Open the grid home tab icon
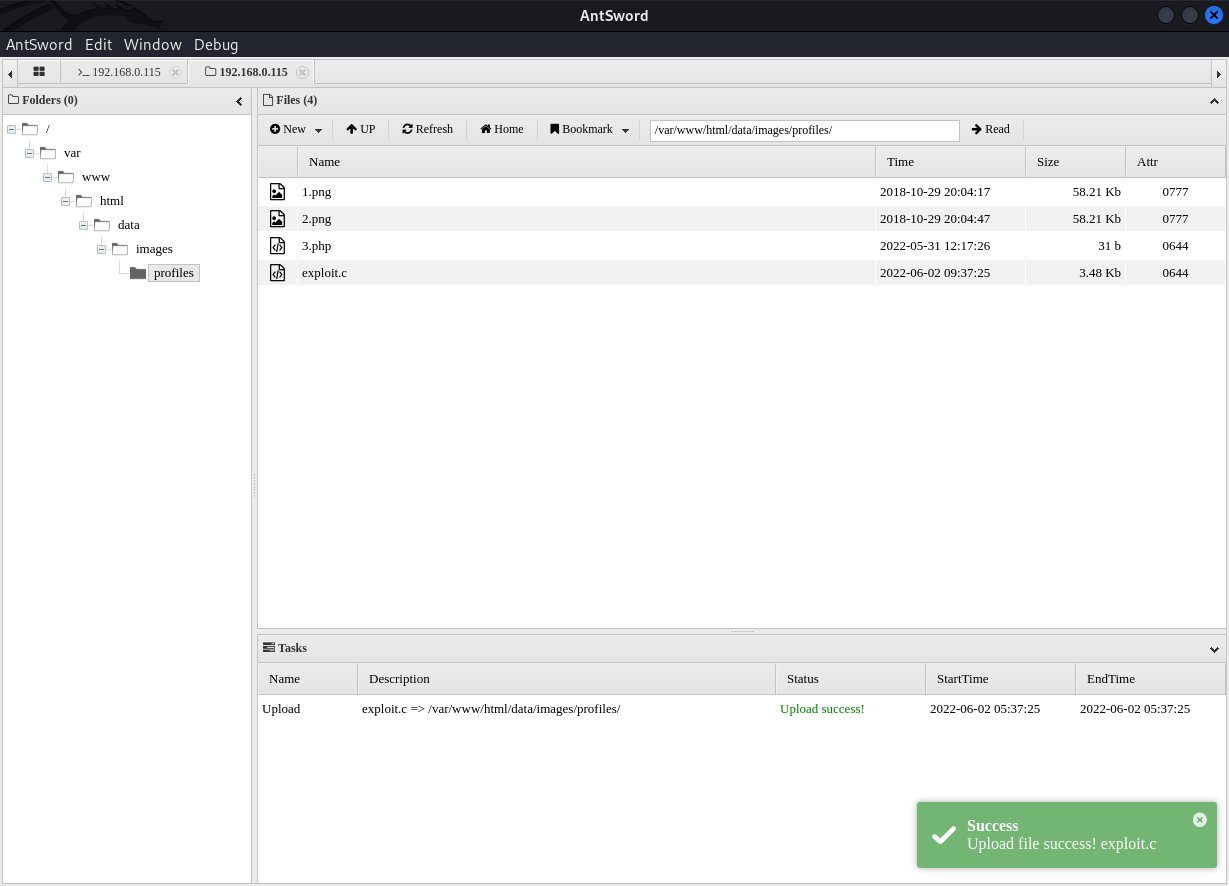 pyautogui.click(x=39, y=72)
